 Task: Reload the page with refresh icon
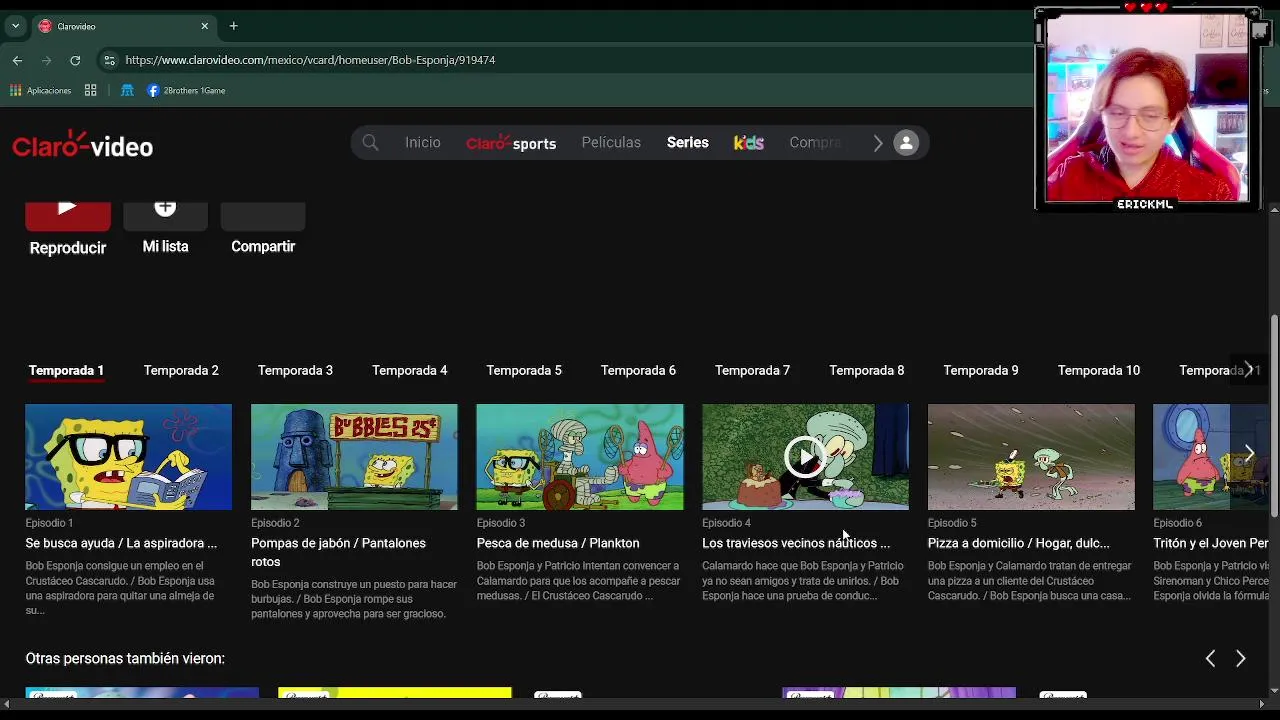[75, 60]
